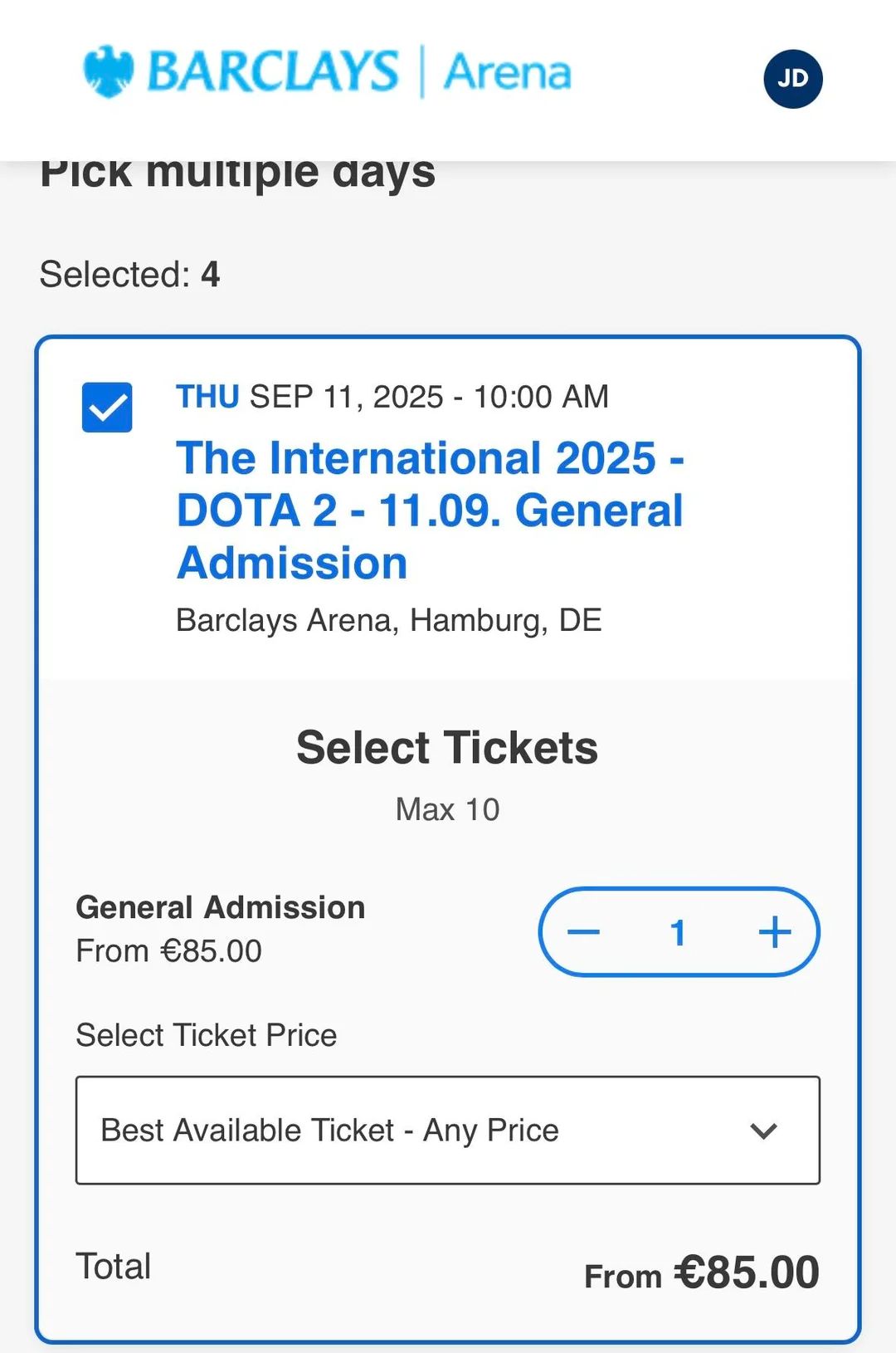The image size is (896, 1353).
Task: Click the chevron arrow in ticket price selector
Action: click(x=763, y=1131)
